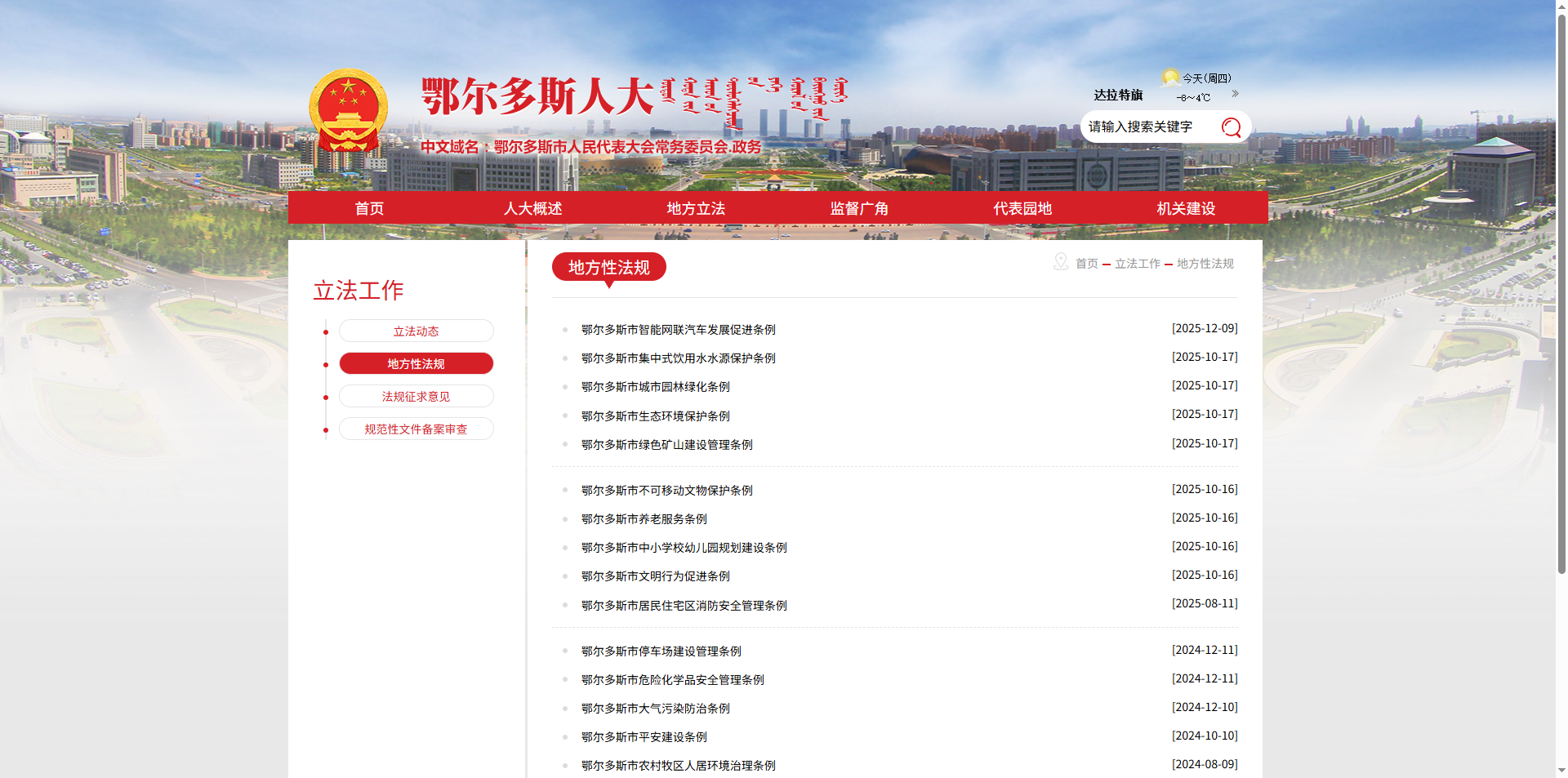Click the 立法工作 sidebar heading

(x=359, y=291)
